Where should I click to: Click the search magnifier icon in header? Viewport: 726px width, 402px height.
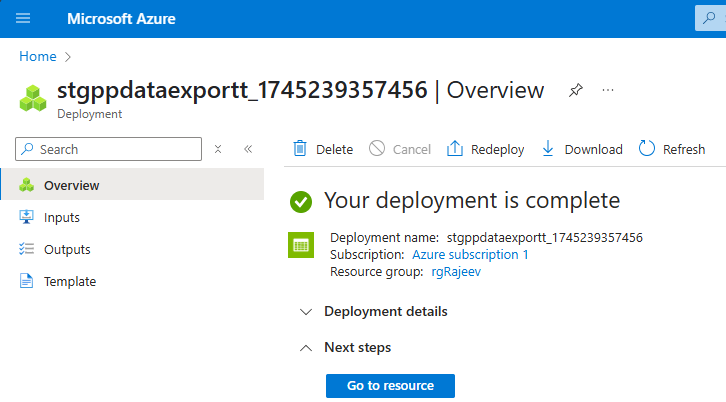coord(708,19)
